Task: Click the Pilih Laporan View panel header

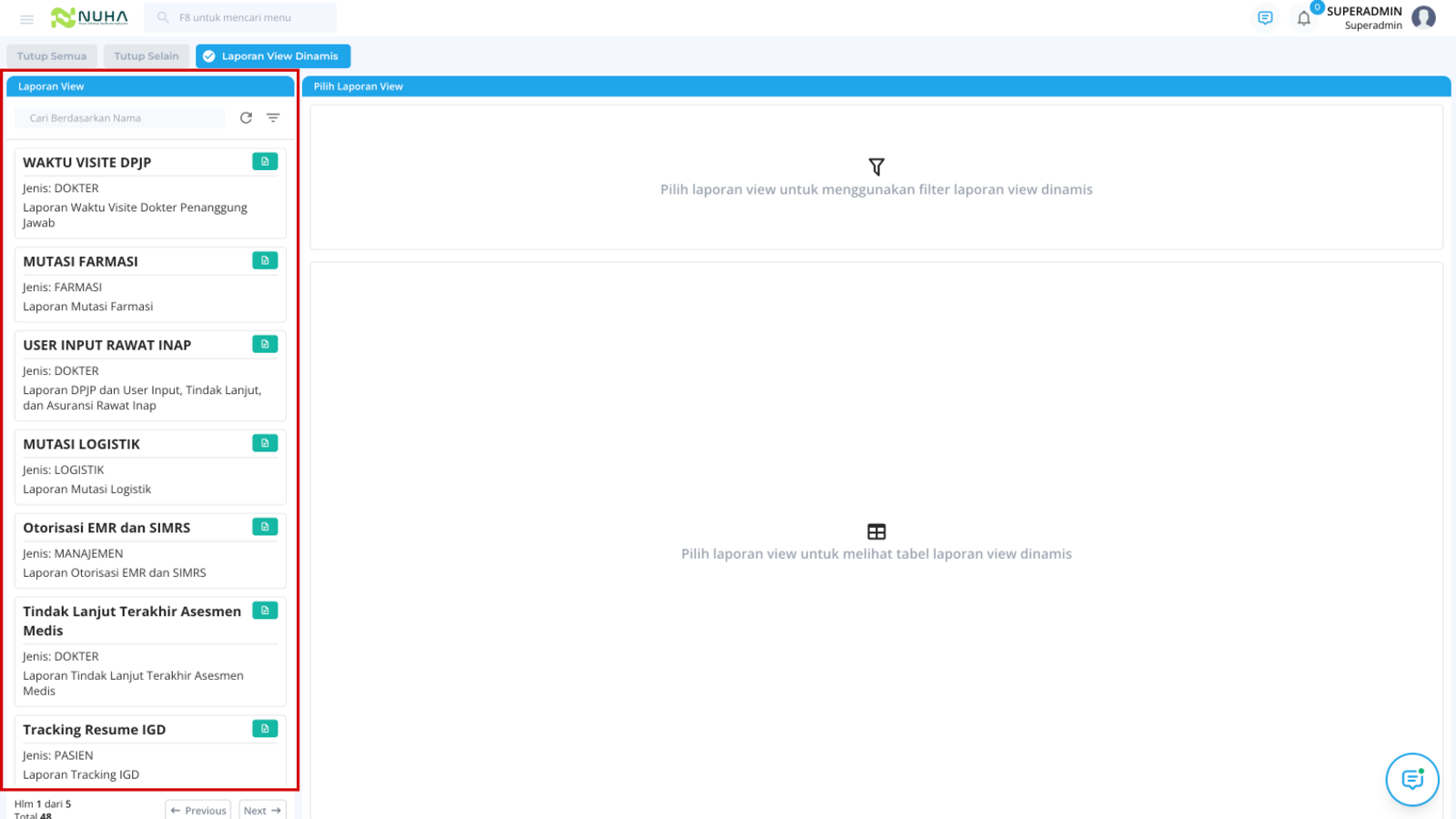Action: (x=876, y=86)
